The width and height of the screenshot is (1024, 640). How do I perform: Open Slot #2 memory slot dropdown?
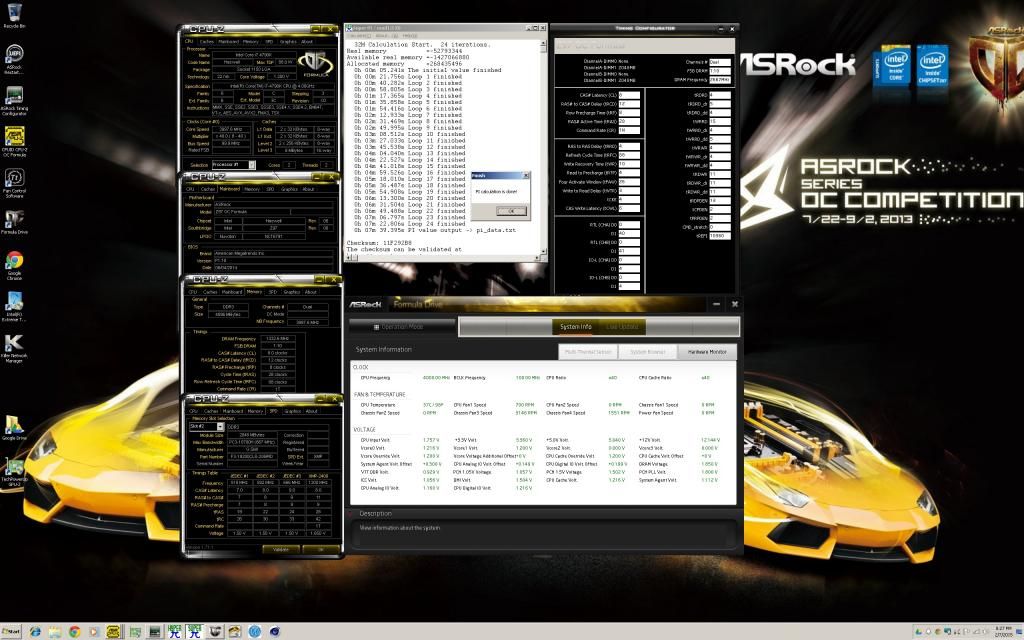click(x=206, y=426)
